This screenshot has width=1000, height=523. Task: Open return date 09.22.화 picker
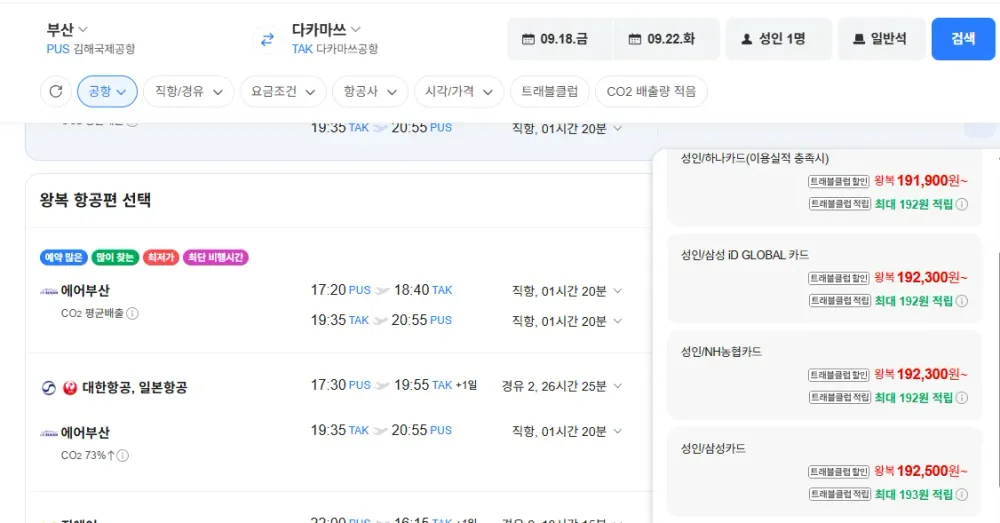point(666,39)
